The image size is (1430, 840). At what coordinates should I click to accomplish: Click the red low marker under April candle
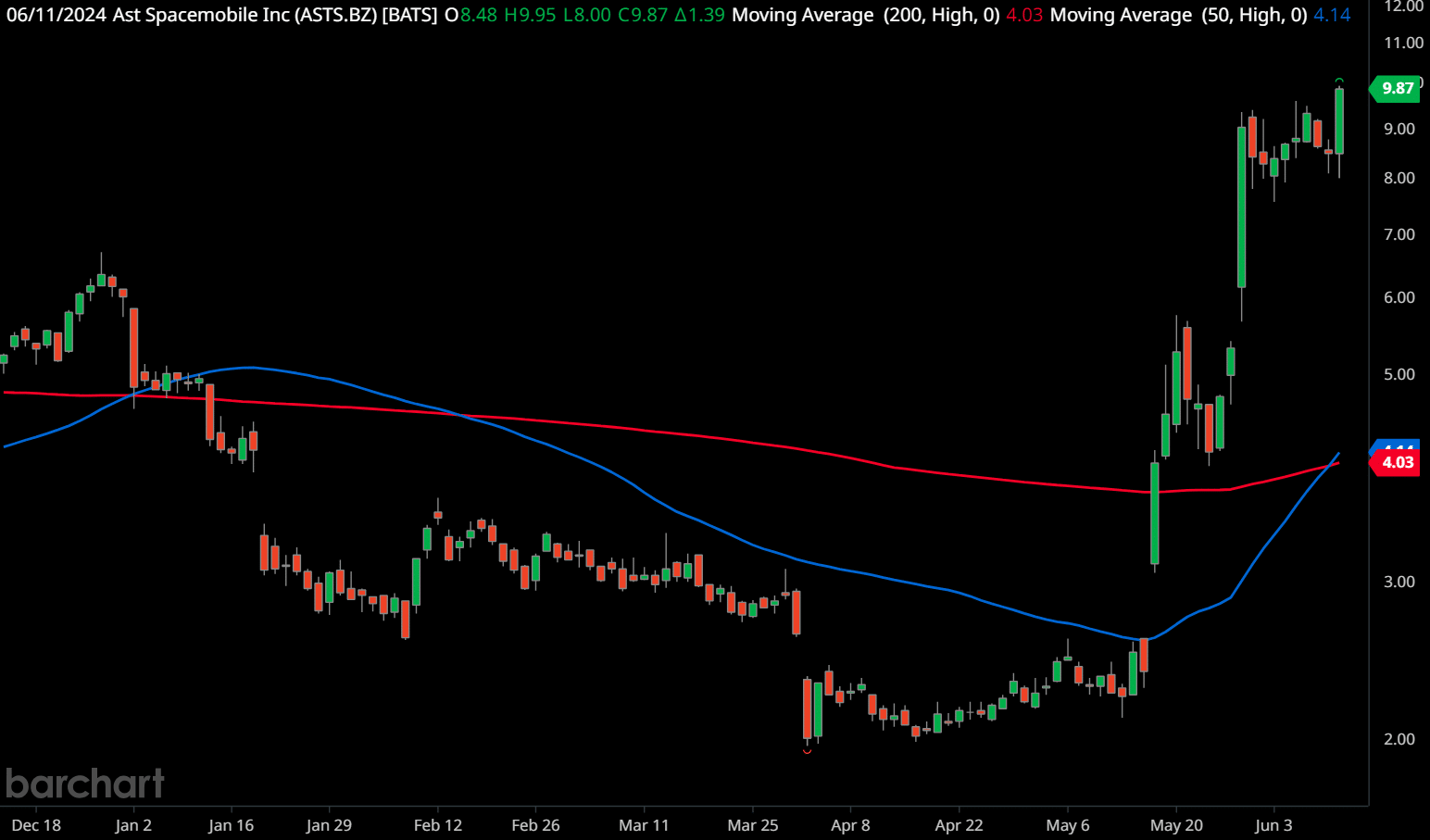tap(807, 752)
